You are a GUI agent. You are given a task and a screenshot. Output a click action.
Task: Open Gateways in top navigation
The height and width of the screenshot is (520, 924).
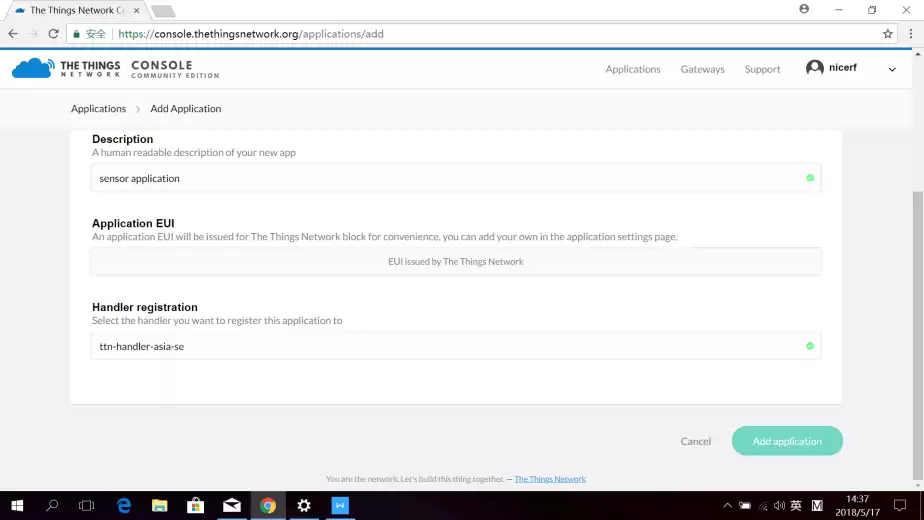[x=702, y=69]
